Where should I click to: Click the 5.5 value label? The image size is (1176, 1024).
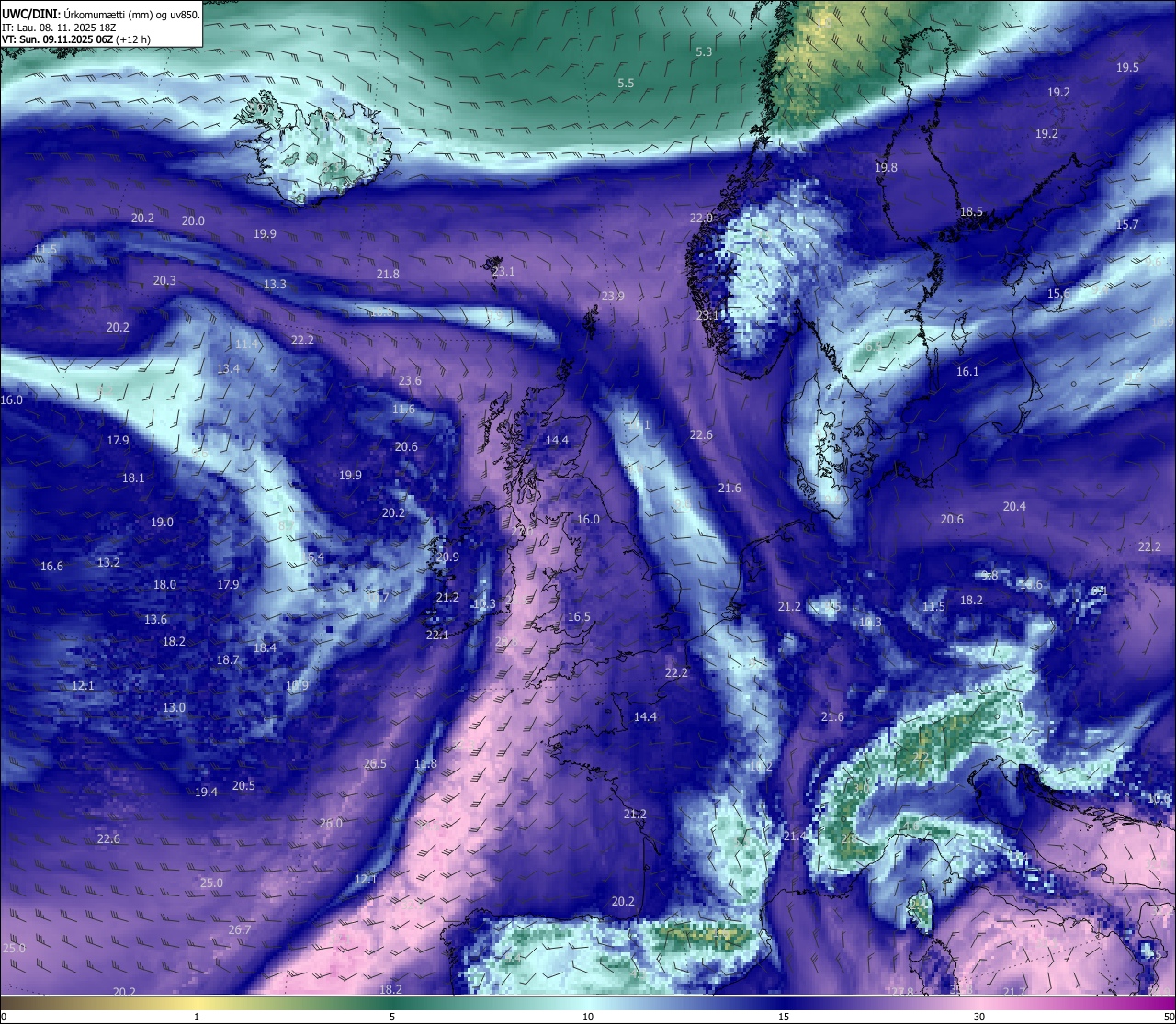pos(626,83)
